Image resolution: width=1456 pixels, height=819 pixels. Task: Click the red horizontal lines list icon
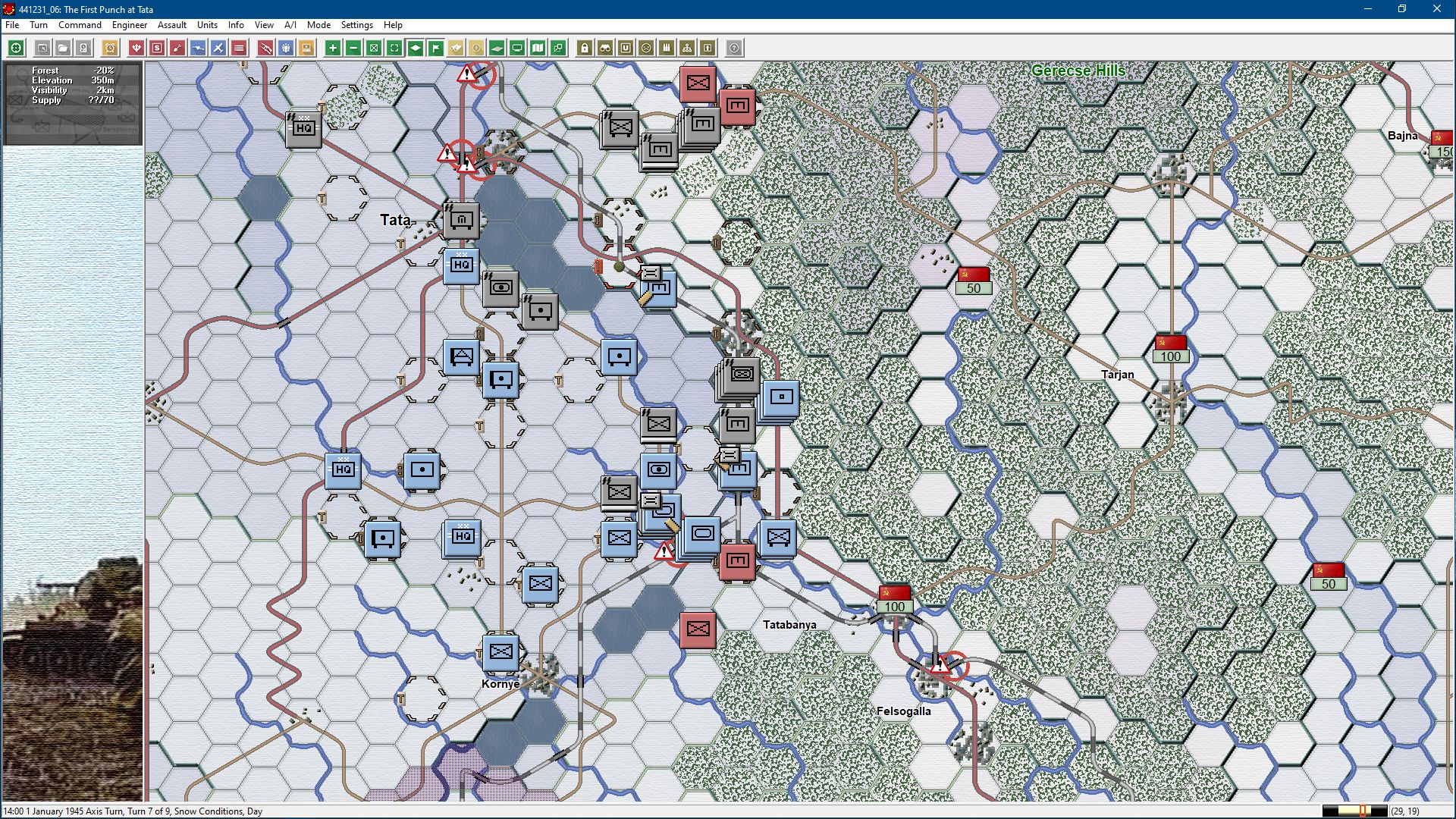239,48
